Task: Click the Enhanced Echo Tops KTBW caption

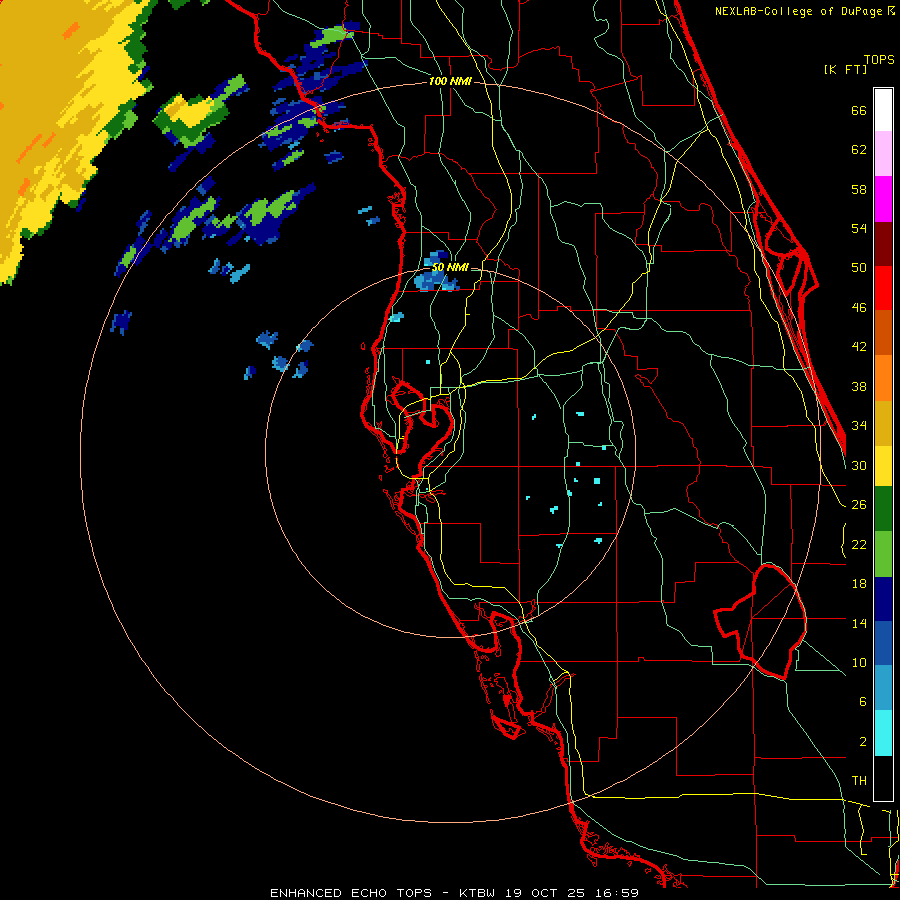Action: tap(454, 893)
